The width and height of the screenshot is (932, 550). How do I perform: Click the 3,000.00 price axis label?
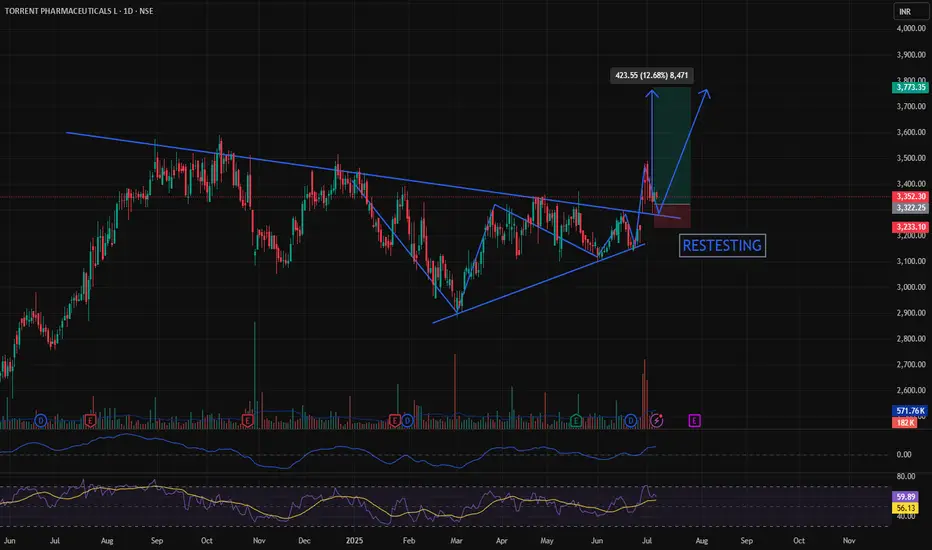point(911,287)
